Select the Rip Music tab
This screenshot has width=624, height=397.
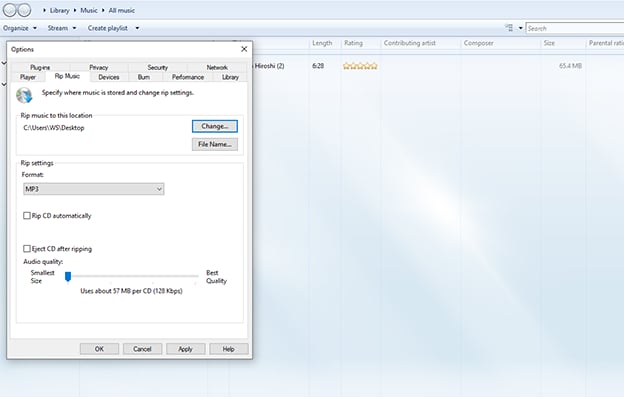point(67,76)
